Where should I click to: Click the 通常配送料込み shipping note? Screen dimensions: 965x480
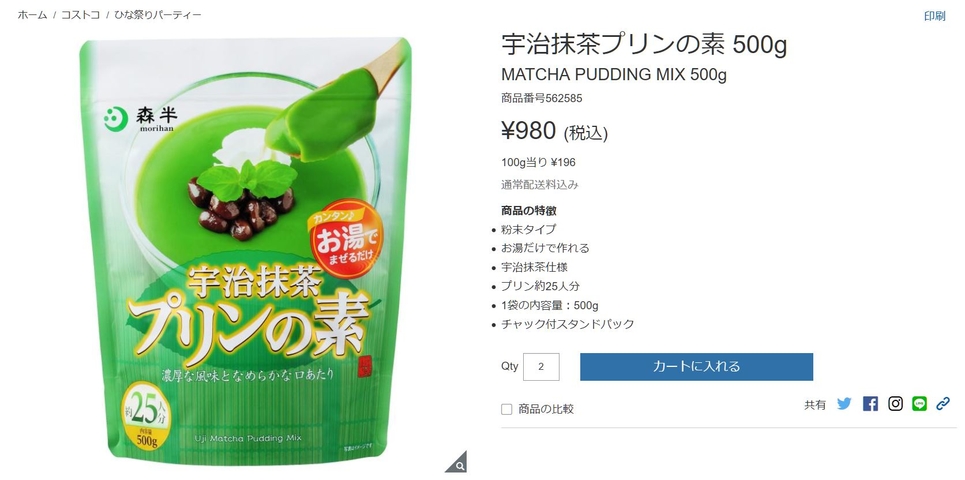pyautogui.click(x=539, y=185)
